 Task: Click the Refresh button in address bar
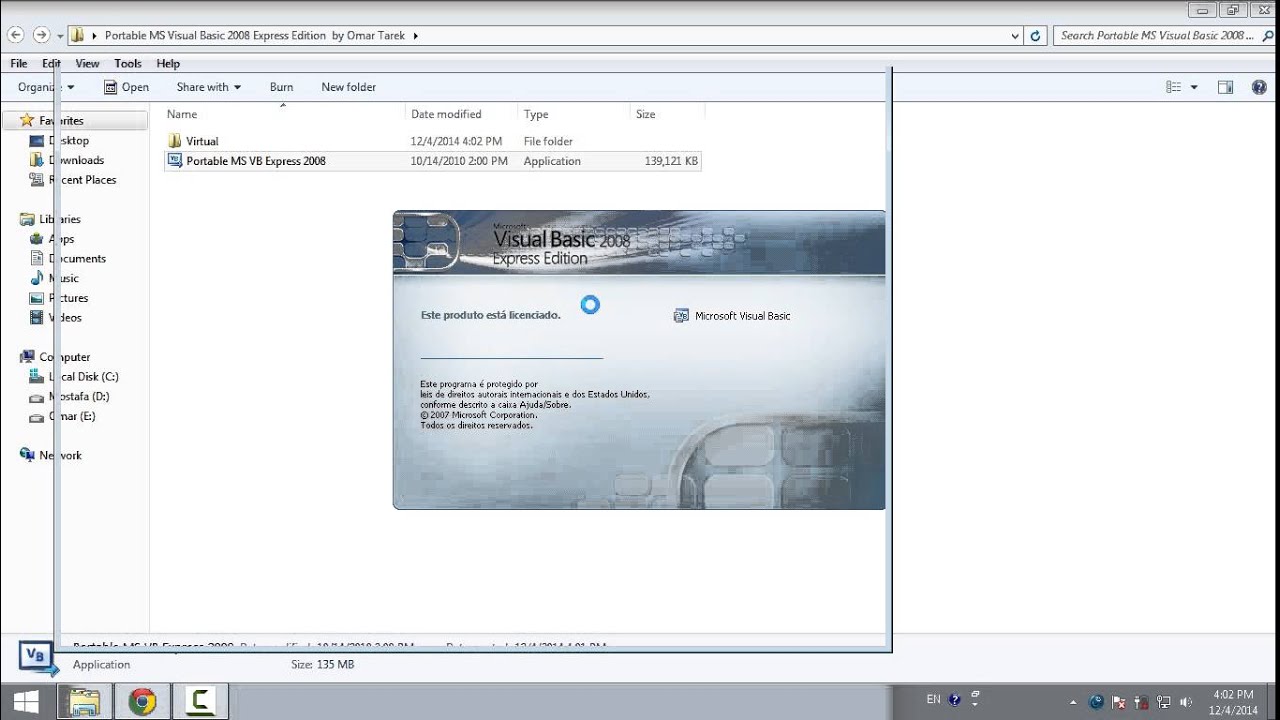(1035, 35)
